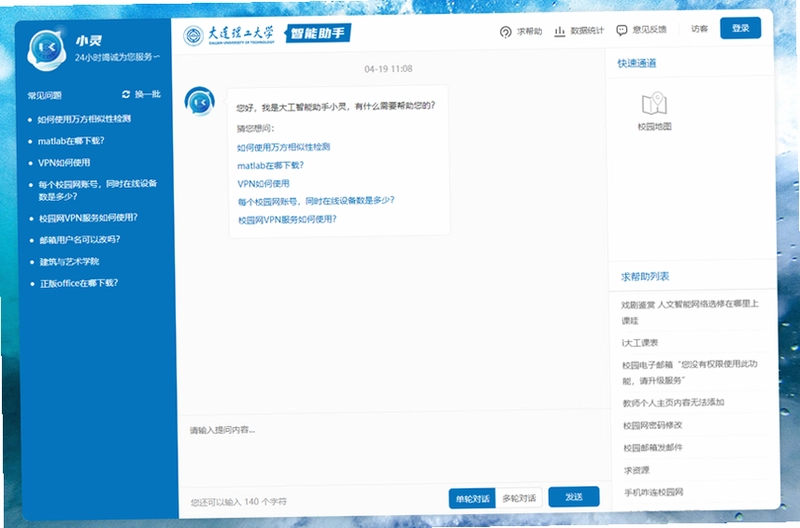Open help list item i大工课表
This screenshot has height=528, width=800.
(640, 343)
